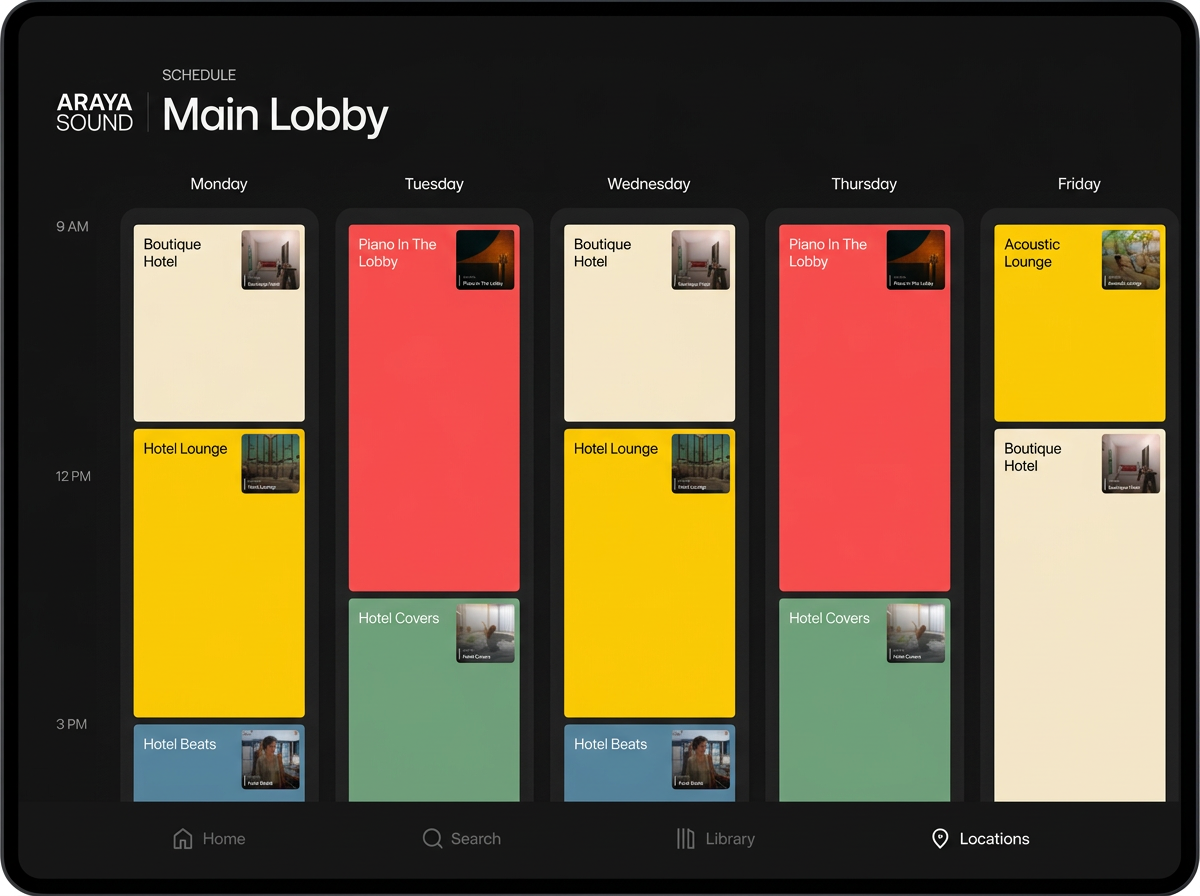Open Friday's Boutique Hotel thumbnail

click(x=1131, y=464)
